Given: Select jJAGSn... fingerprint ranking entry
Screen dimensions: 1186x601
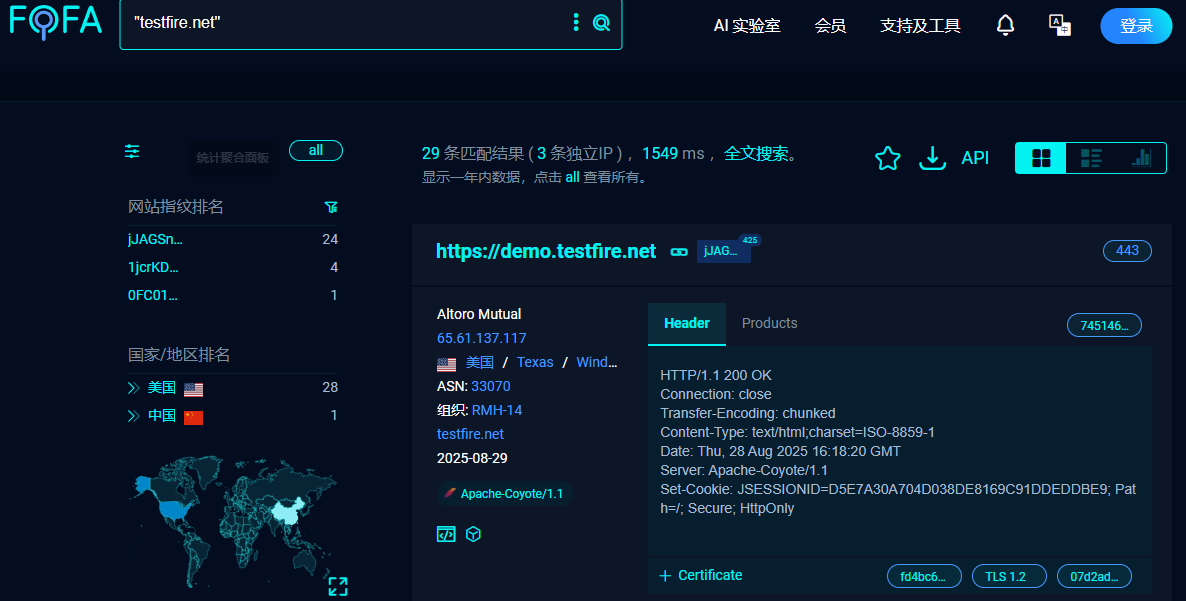Looking at the screenshot, I should [x=155, y=239].
